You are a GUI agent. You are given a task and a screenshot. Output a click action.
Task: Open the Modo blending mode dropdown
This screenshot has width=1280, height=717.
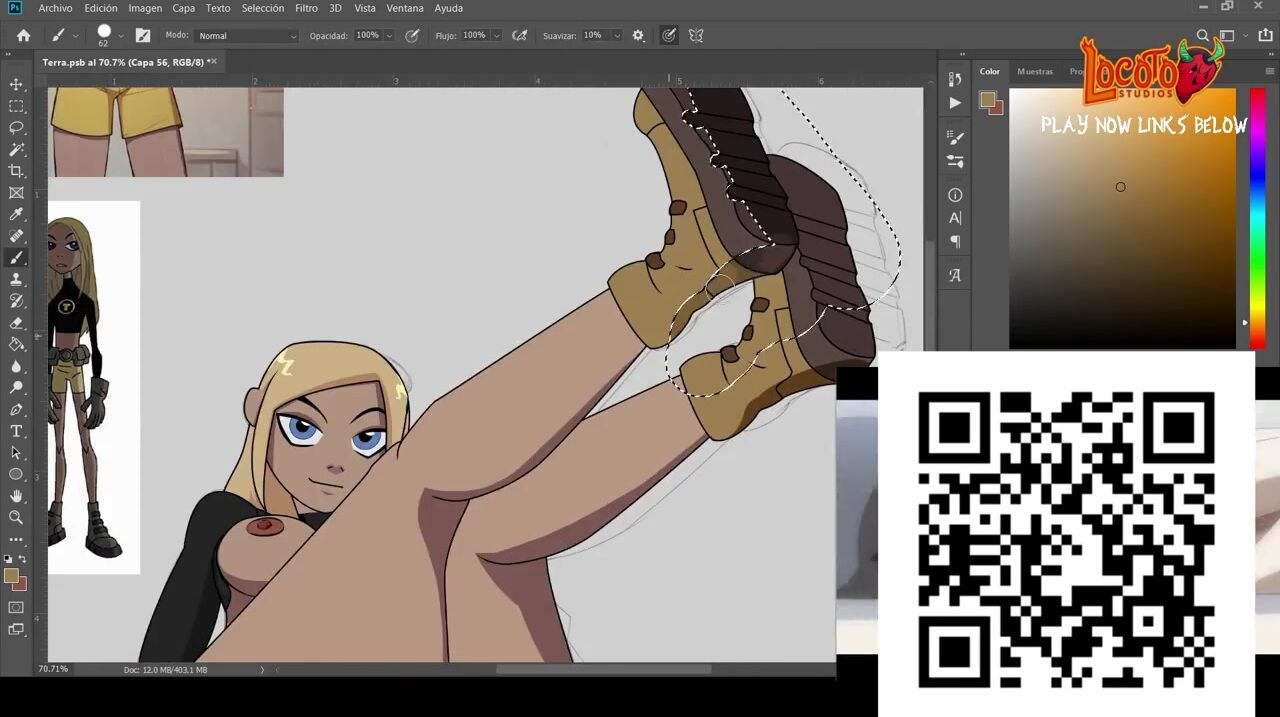[x=247, y=36]
